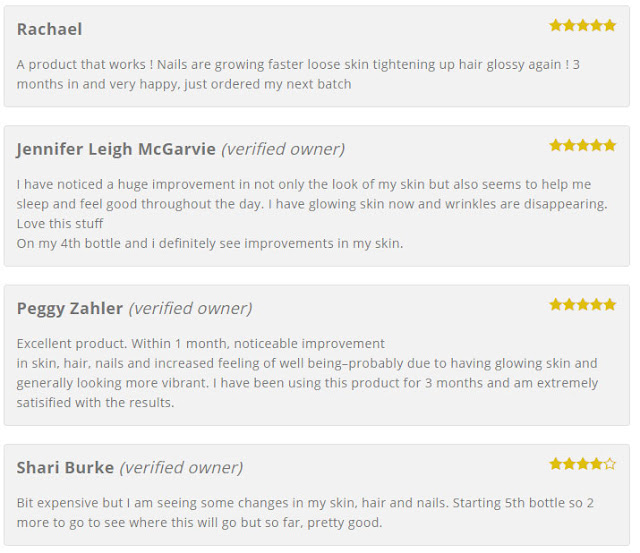Image resolution: width=640 pixels, height=553 pixels.
Task: Click verified owner label beside Jennifer Leigh McGarvie
Action: (x=283, y=149)
